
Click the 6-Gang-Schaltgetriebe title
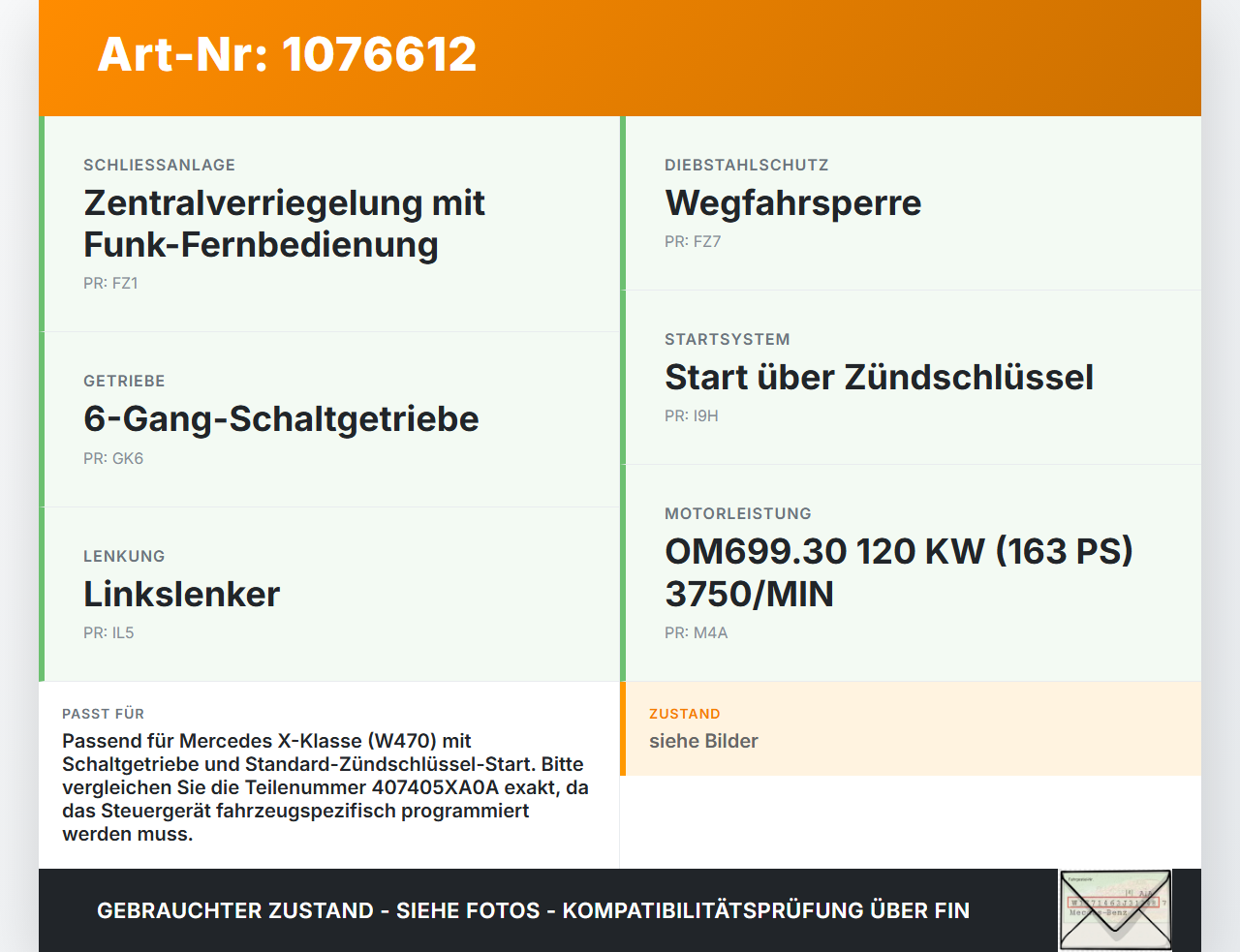[281, 418]
